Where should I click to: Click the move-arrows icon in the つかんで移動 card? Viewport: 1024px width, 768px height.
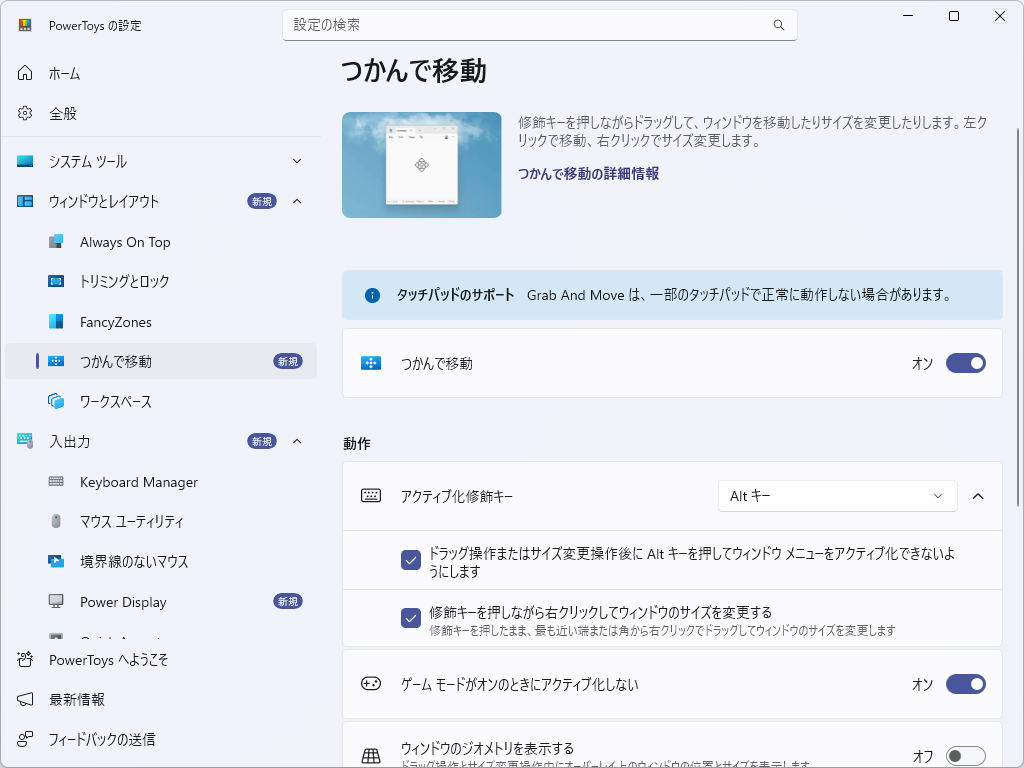coord(371,363)
